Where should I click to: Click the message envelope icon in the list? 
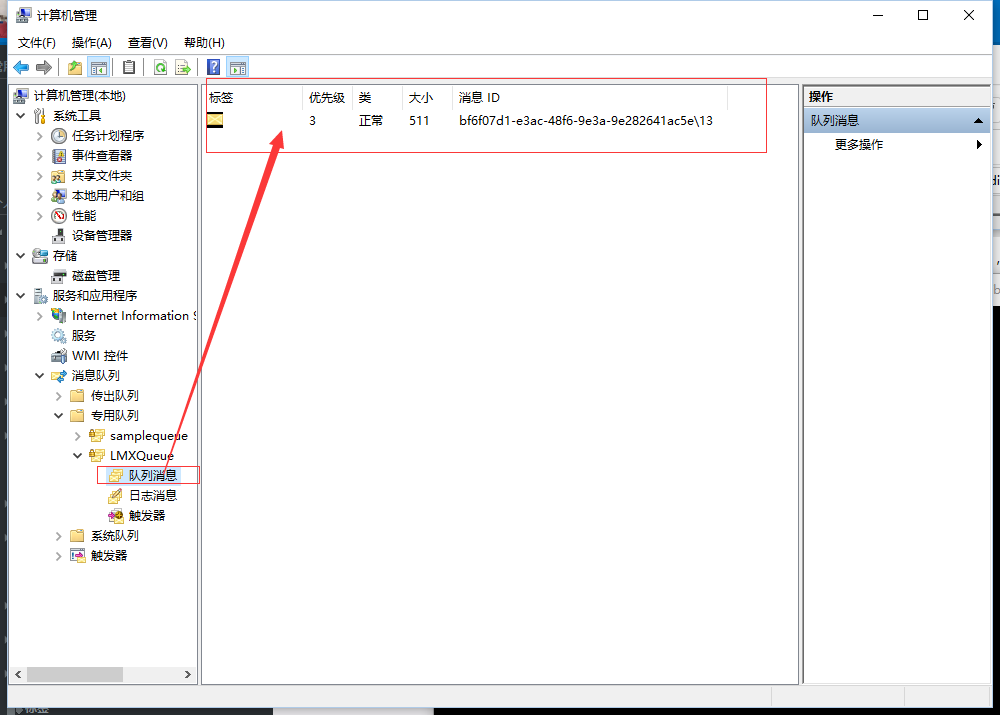click(x=216, y=120)
